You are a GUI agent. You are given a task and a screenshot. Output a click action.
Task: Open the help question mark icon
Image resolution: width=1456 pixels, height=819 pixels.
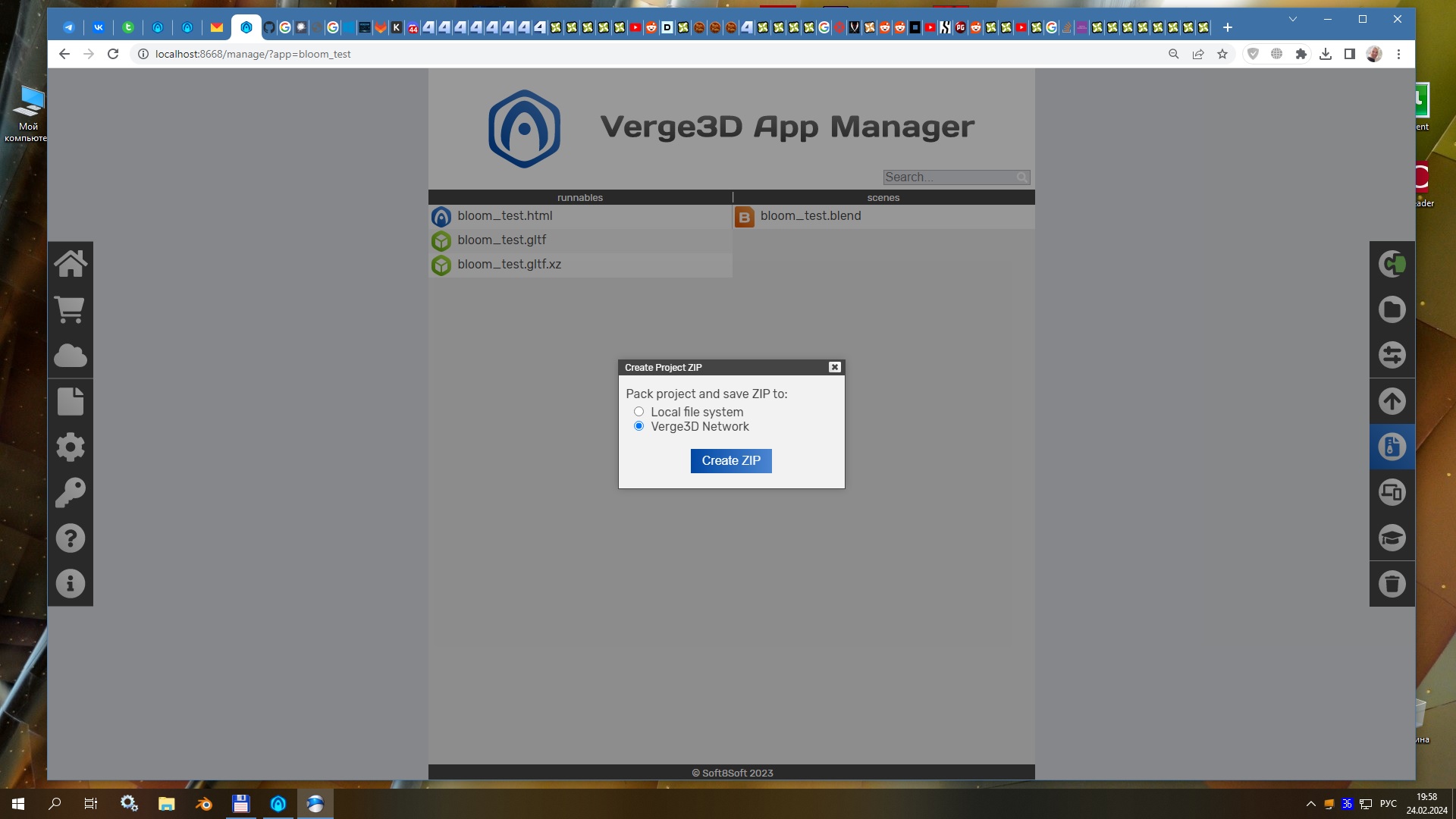(71, 538)
